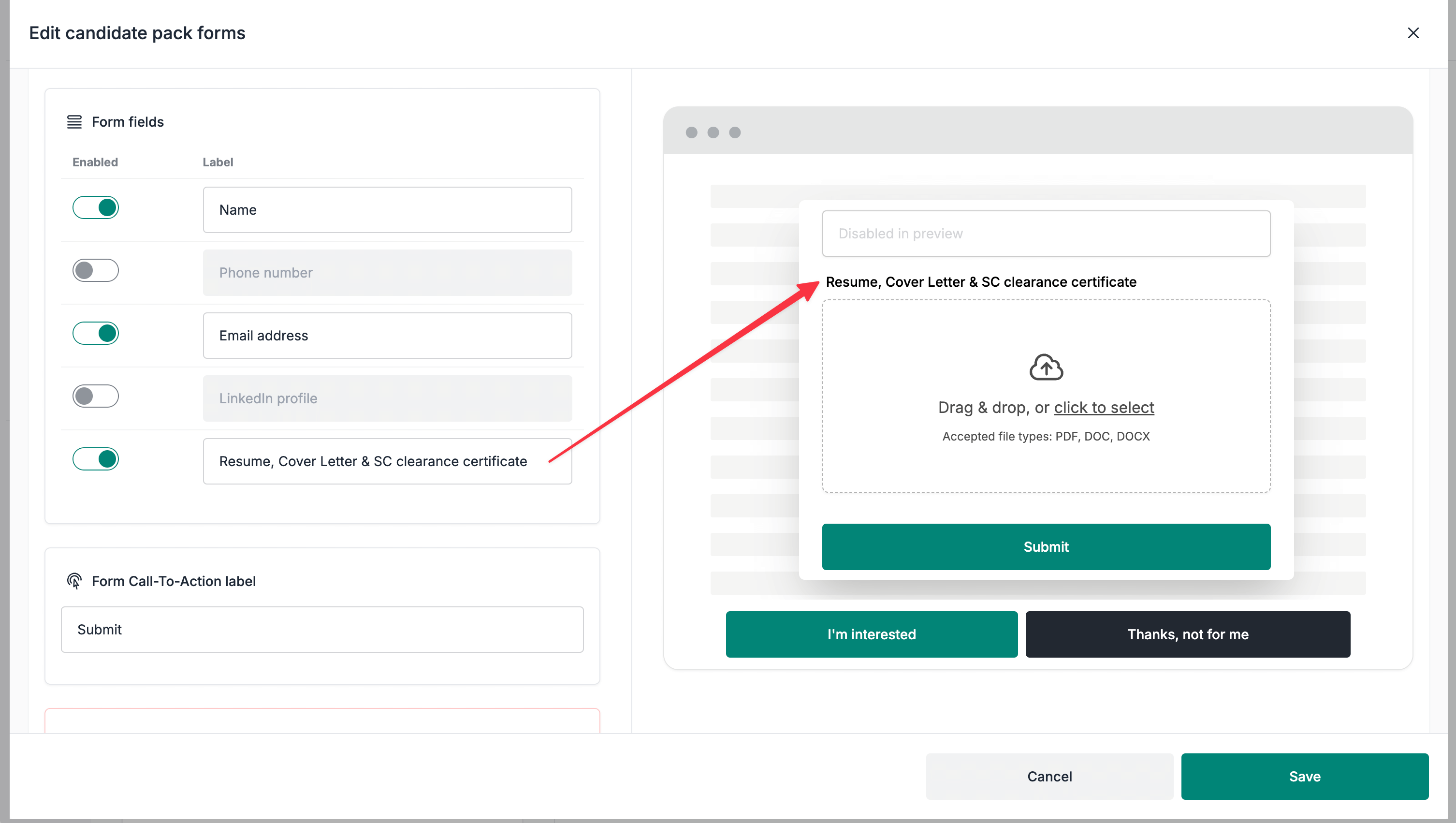Screen dimensions: 1456x823
Task: Click the "I'm interested" button
Action: pos(871,634)
